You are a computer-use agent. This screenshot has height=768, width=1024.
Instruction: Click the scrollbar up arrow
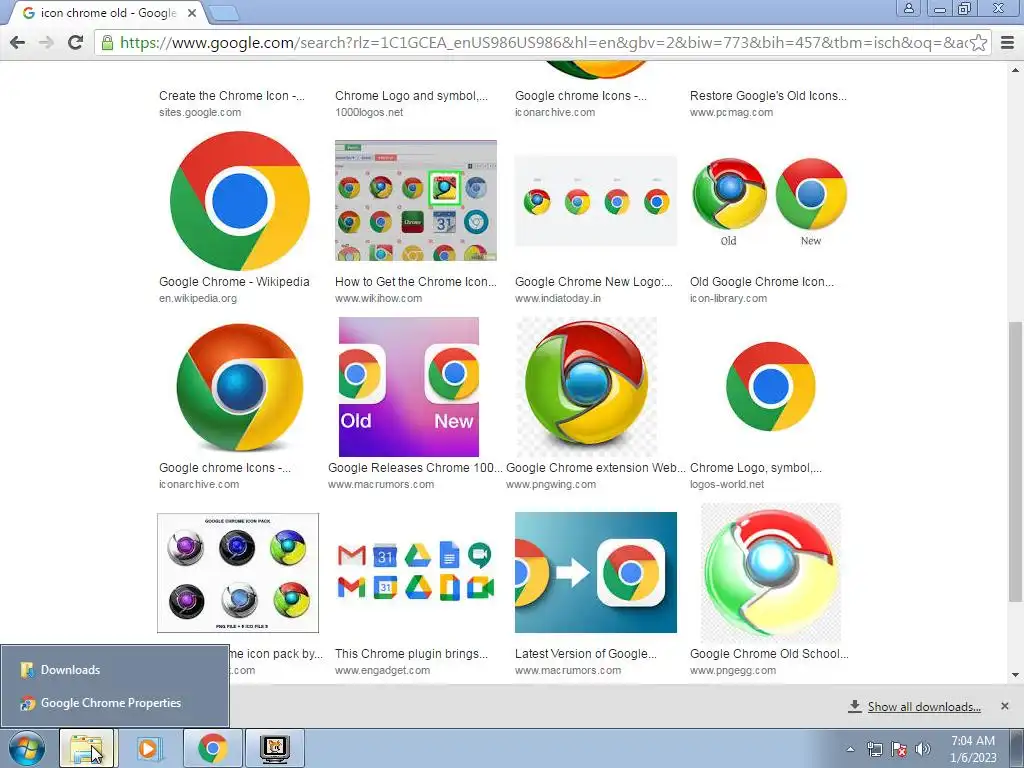coord(1015,70)
